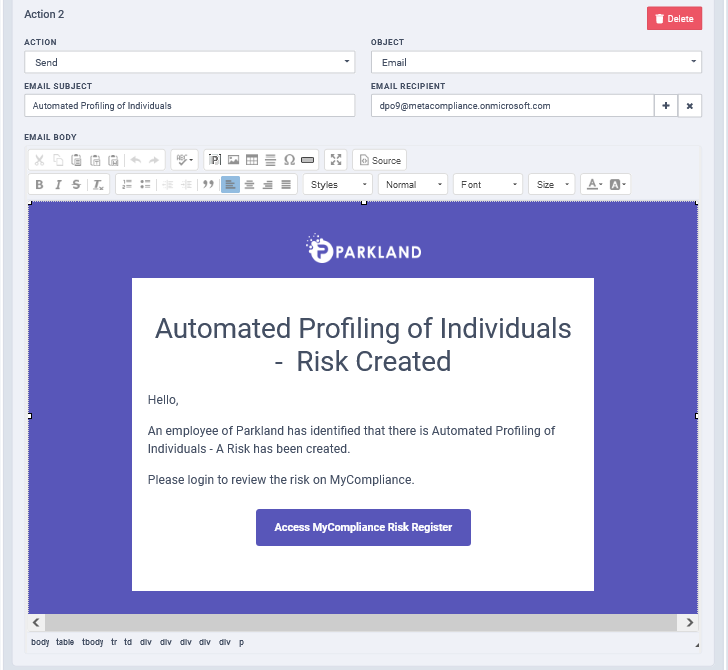Click the Remove Format icon
This screenshot has width=728, height=670.
(x=98, y=185)
